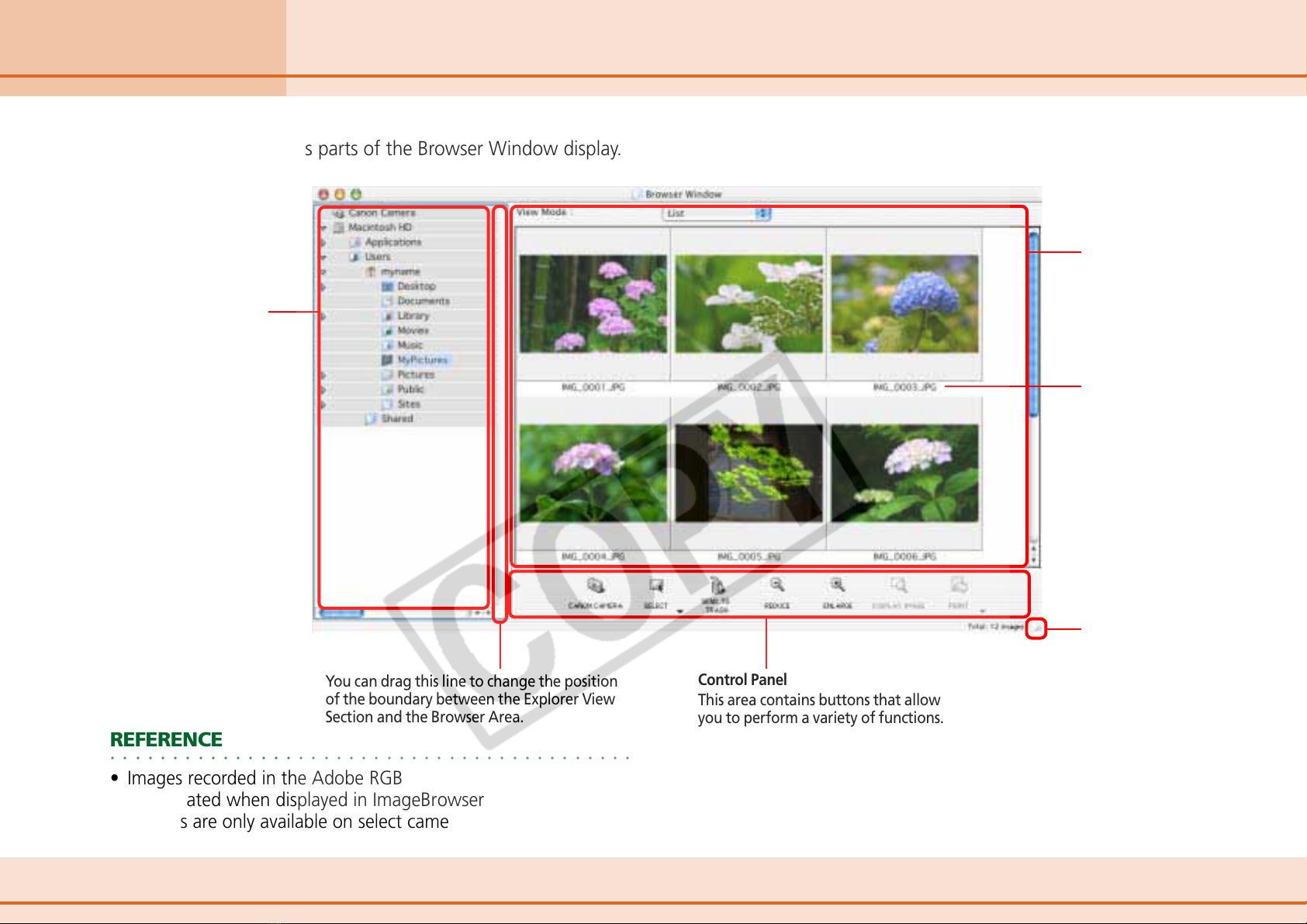
Task: Select the IMG_0001.JPG thumbnail
Action: click(x=593, y=304)
